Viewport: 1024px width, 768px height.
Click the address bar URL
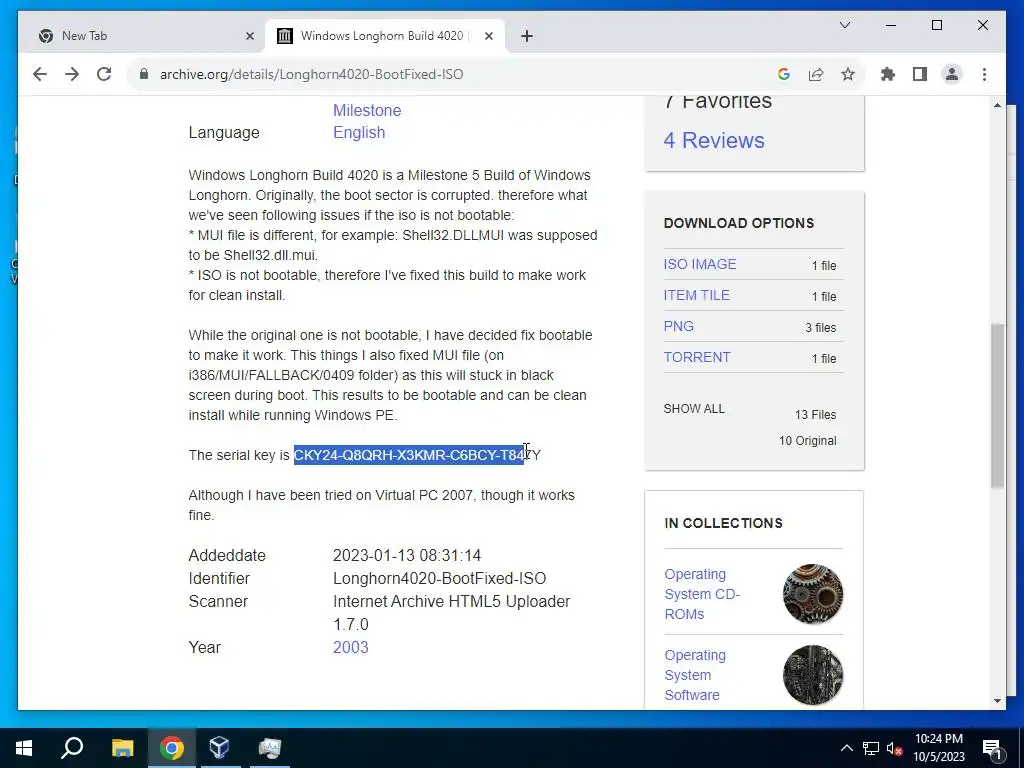pos(312,74)
